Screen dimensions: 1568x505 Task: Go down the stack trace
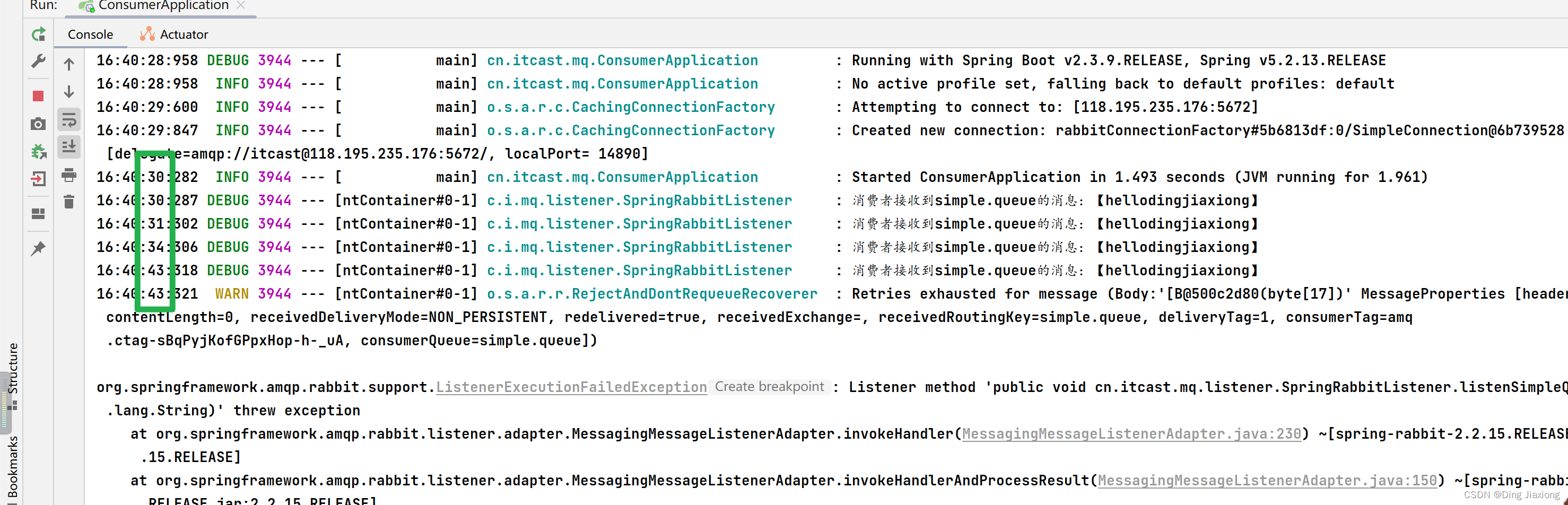[69, 92]
